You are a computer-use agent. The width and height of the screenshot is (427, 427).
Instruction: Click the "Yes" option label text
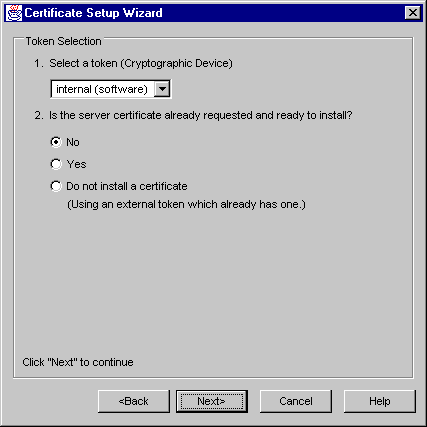point(76,164)
